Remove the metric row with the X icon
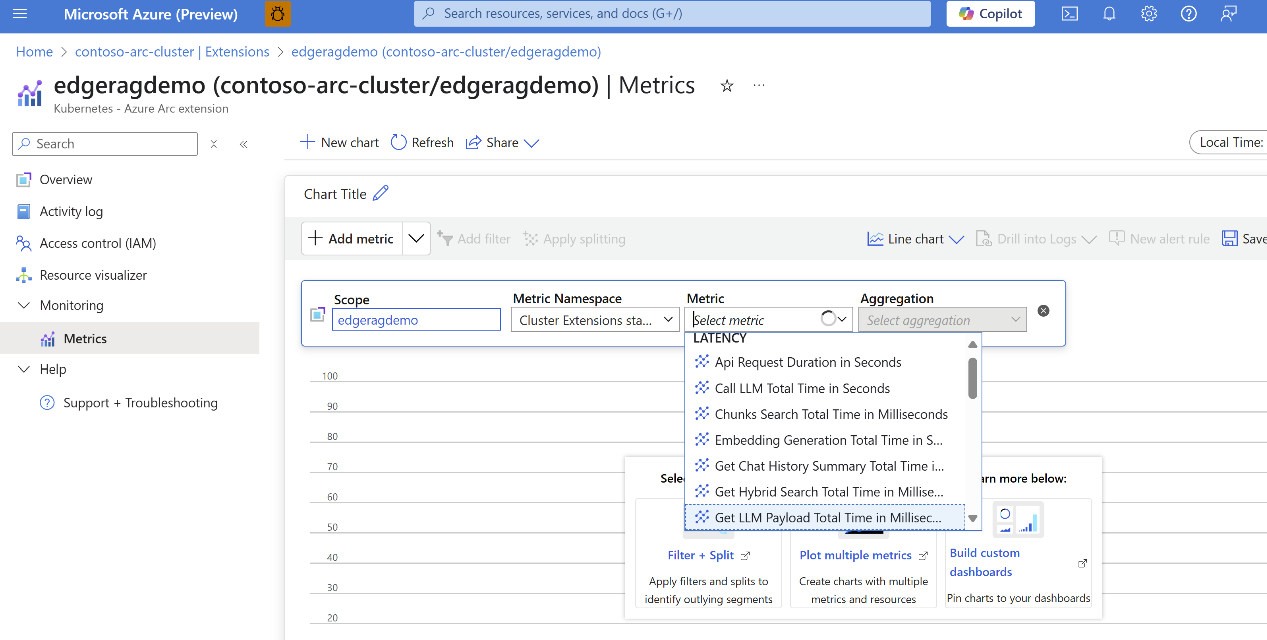This screenshot has height=640, width=1267. [1043, 311]
